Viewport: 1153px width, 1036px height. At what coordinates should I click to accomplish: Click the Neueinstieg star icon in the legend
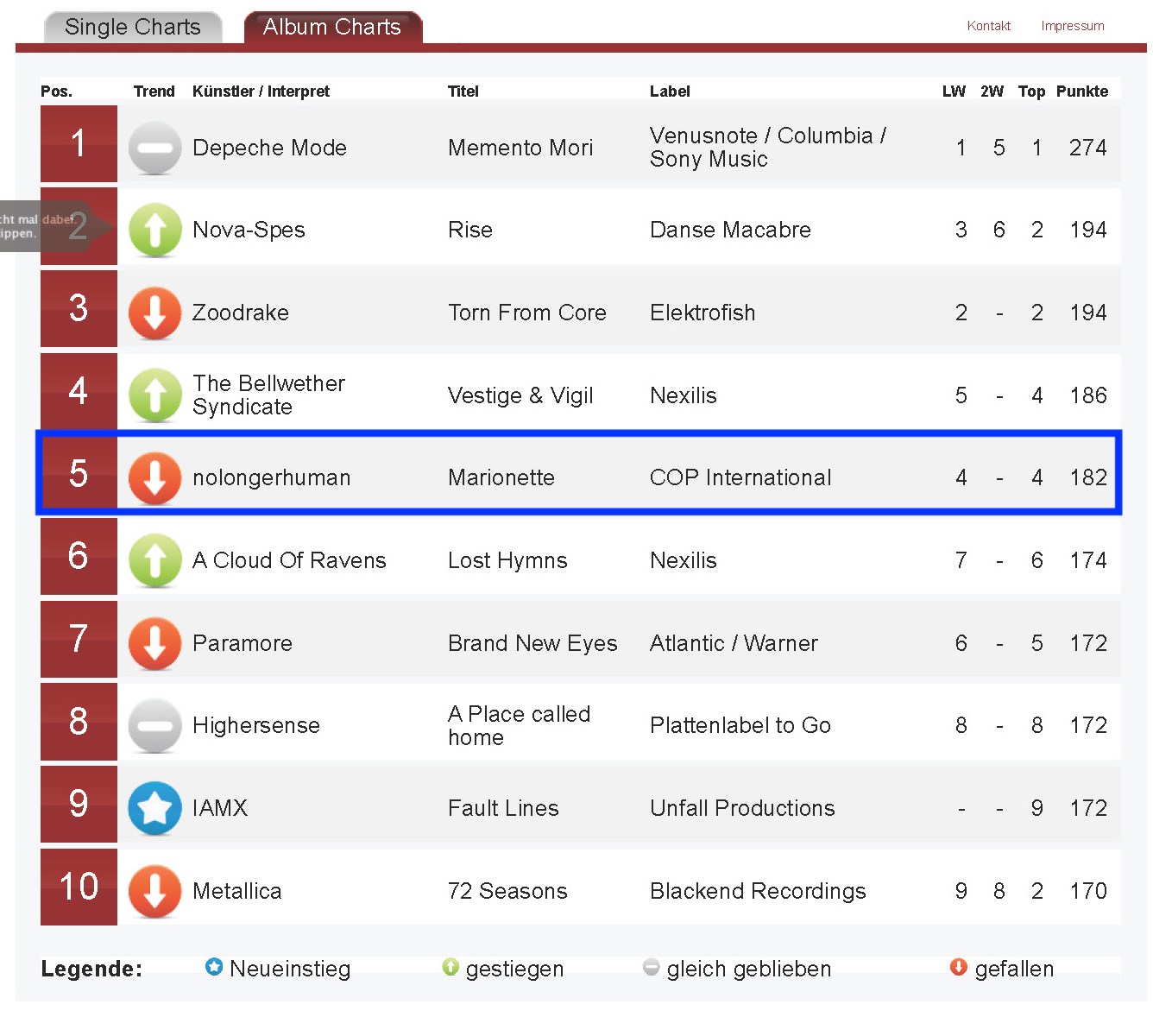[214, 967]
